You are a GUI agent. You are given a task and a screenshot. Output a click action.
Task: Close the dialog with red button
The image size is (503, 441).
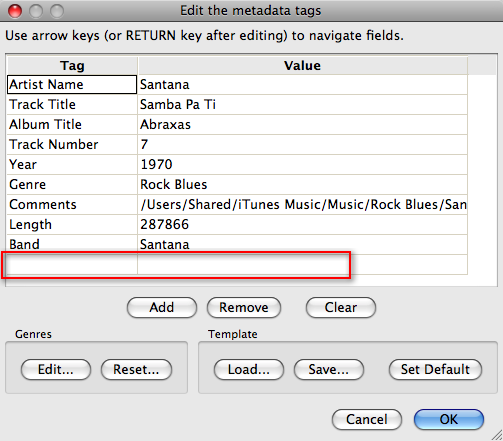(15, 11)
